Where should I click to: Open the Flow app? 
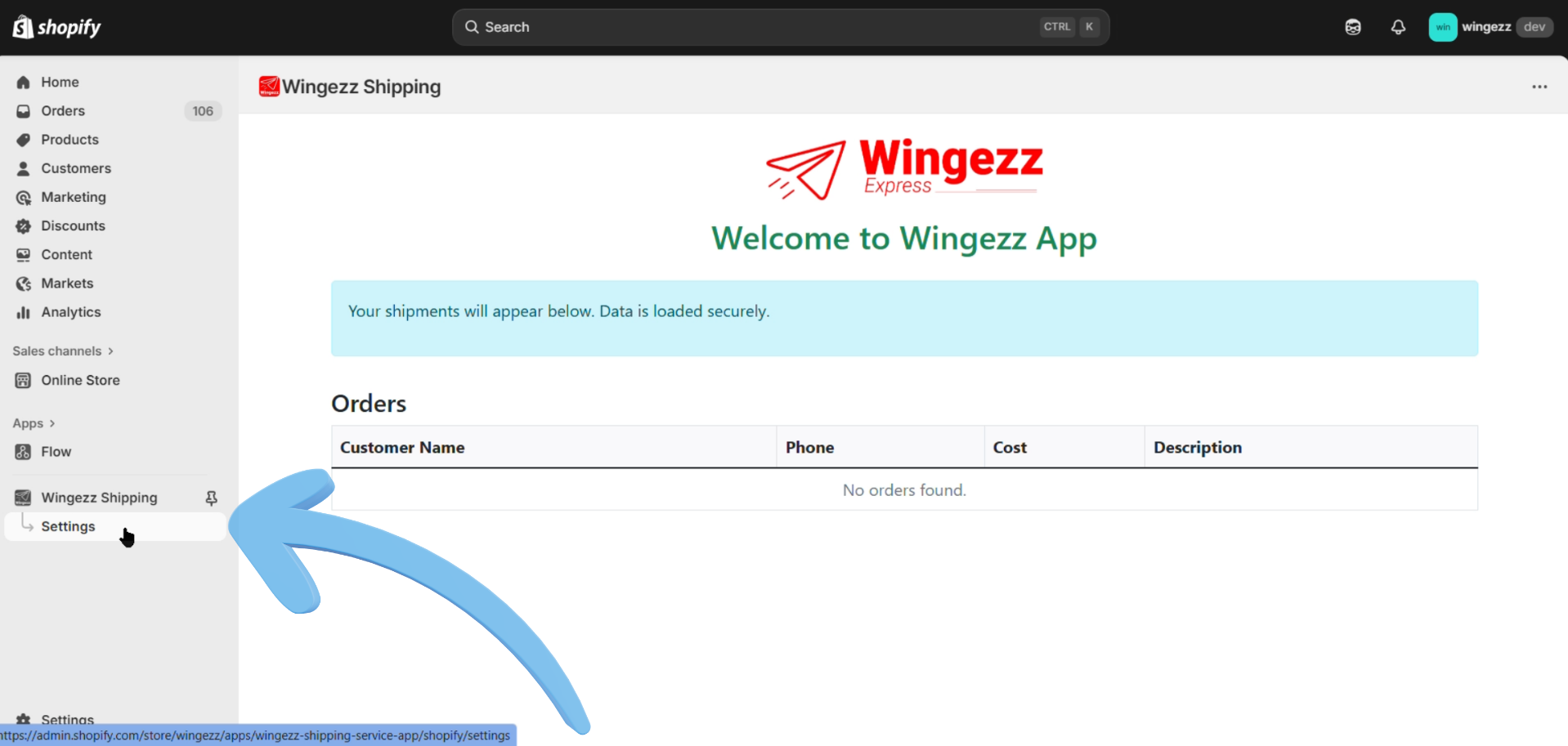(56, 452)
